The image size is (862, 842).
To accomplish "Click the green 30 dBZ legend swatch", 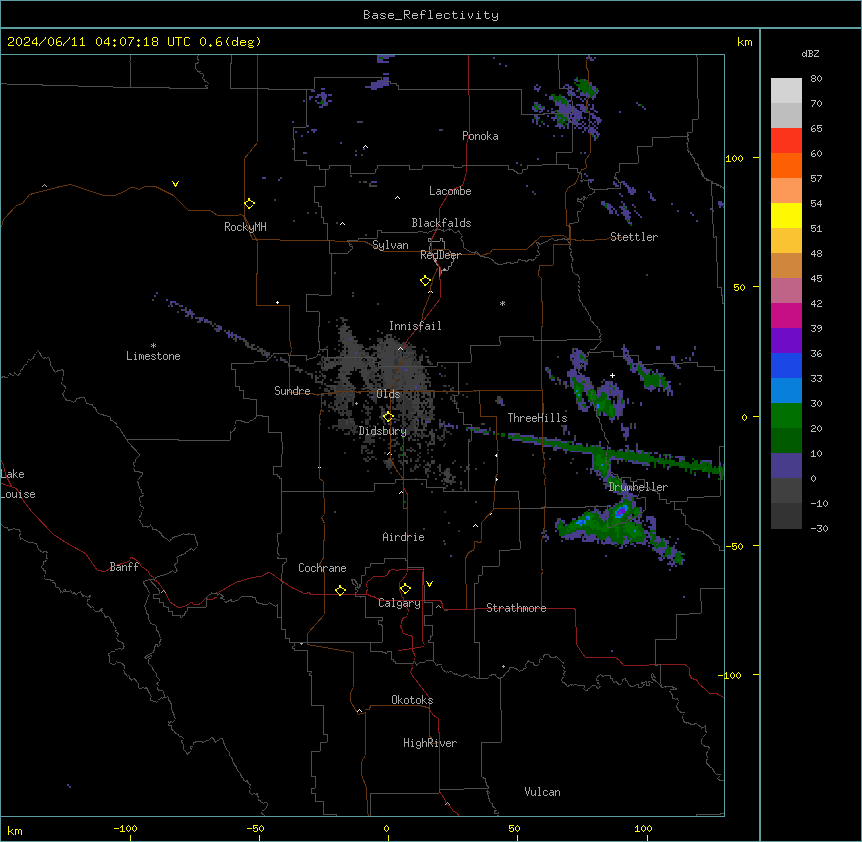I will pos(786,416).
